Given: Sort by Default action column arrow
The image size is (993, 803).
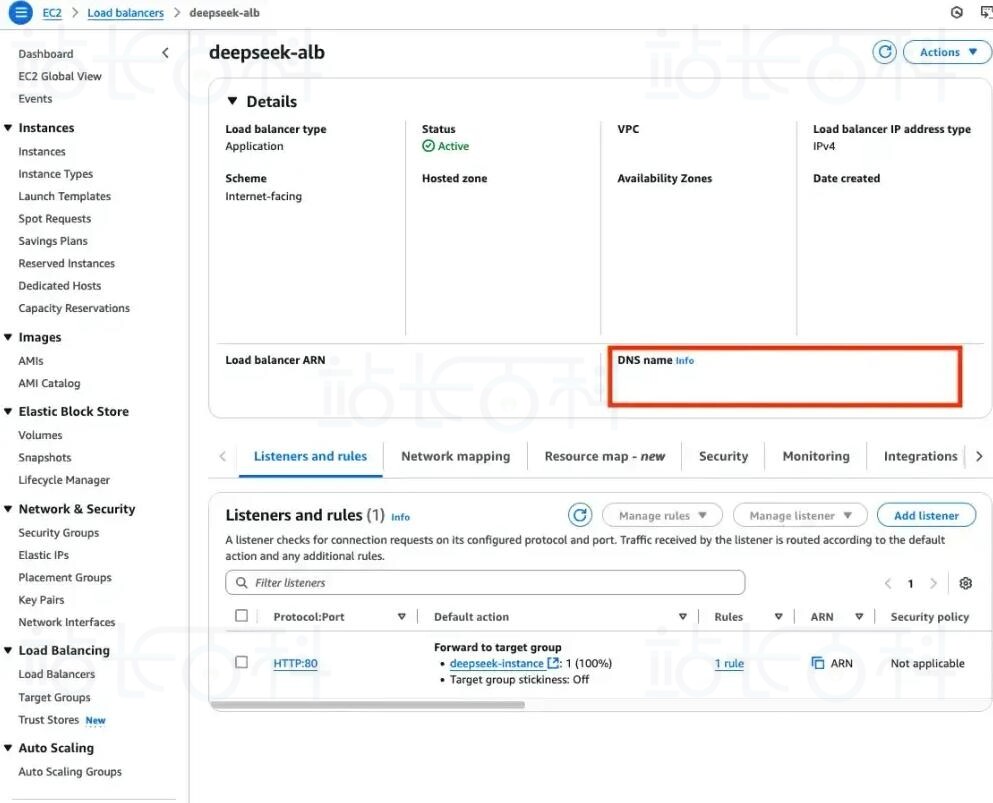Looking at the screenshot, I should tap(683, 617).
